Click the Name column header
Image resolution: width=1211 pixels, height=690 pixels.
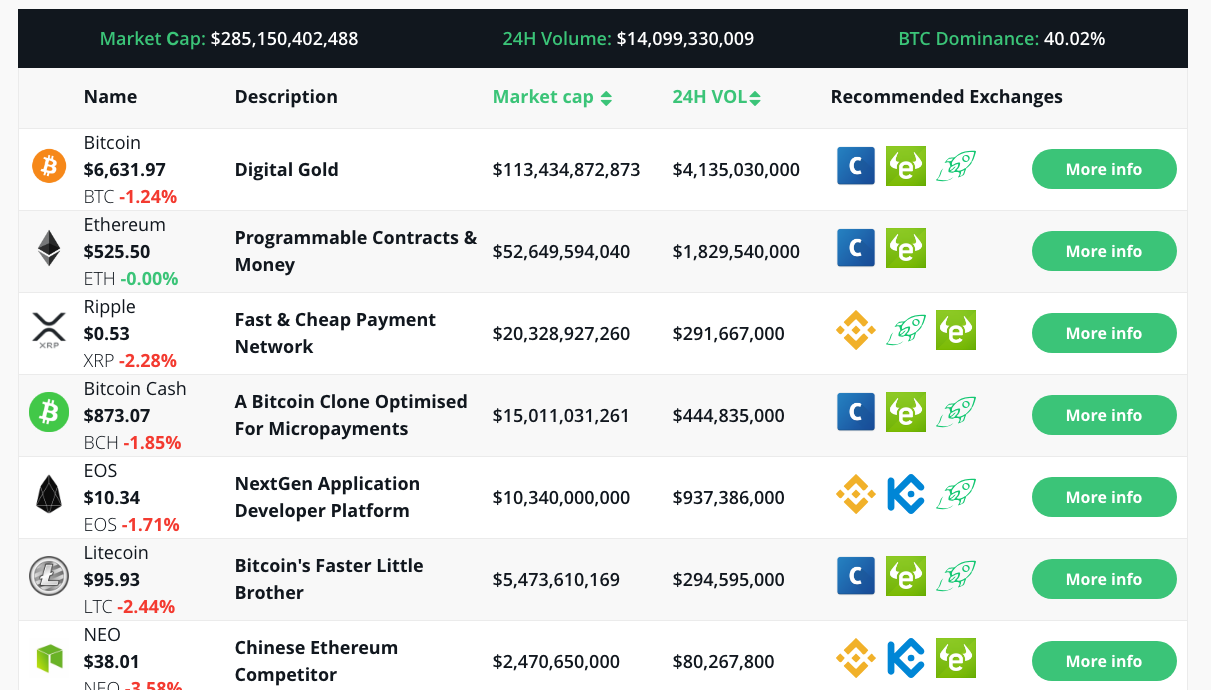(x=110, y=97)
